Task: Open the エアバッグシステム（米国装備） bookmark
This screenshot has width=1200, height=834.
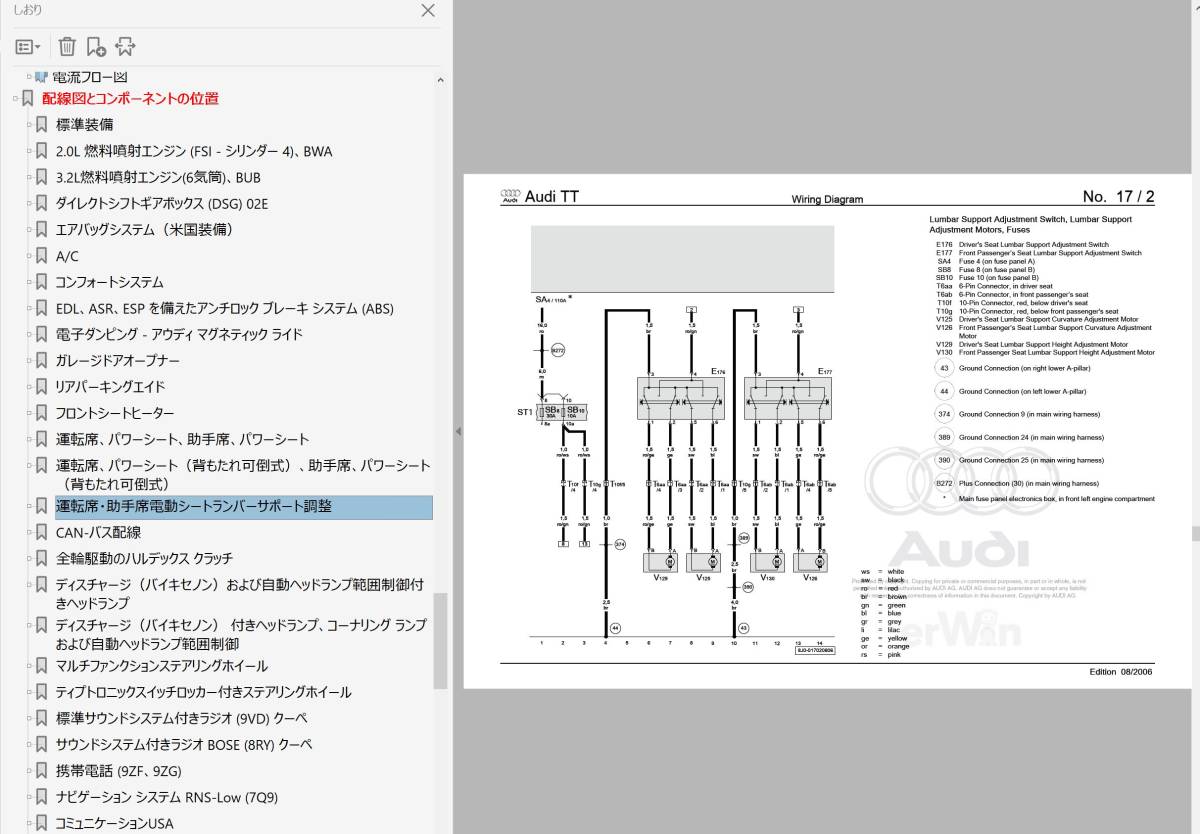Action: (x=145, y=229)
